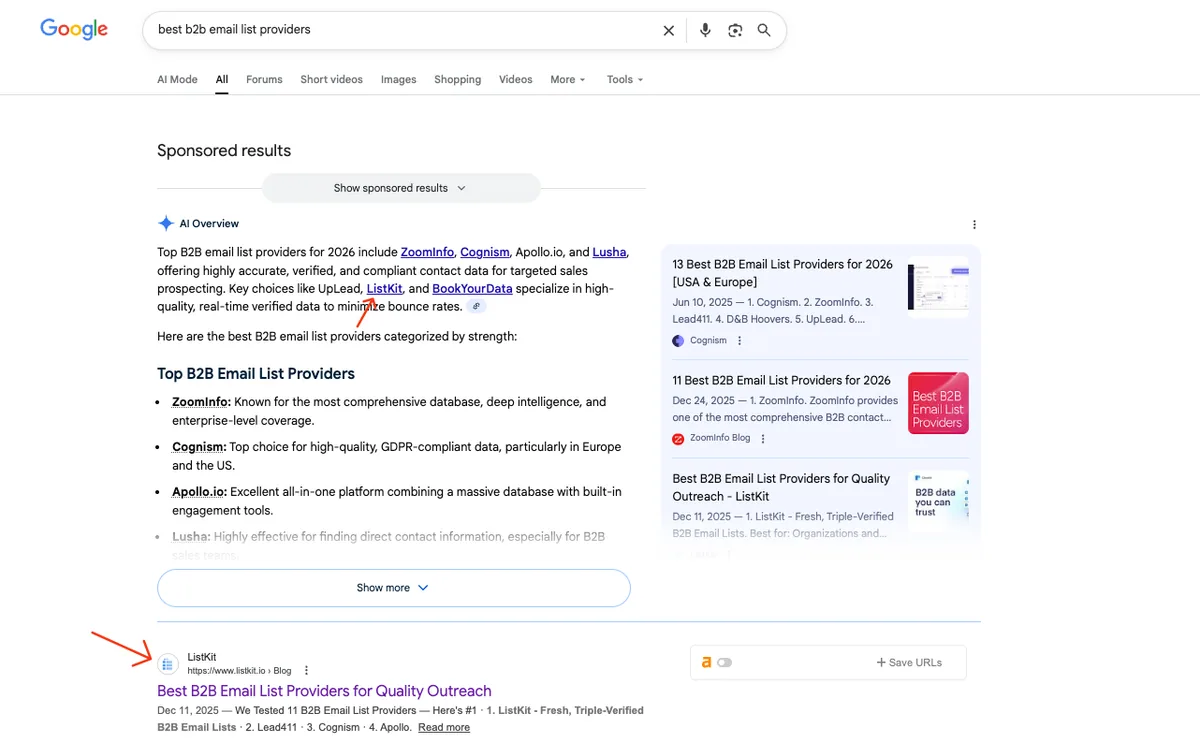Switch to Shopping tab

[457, 80]
